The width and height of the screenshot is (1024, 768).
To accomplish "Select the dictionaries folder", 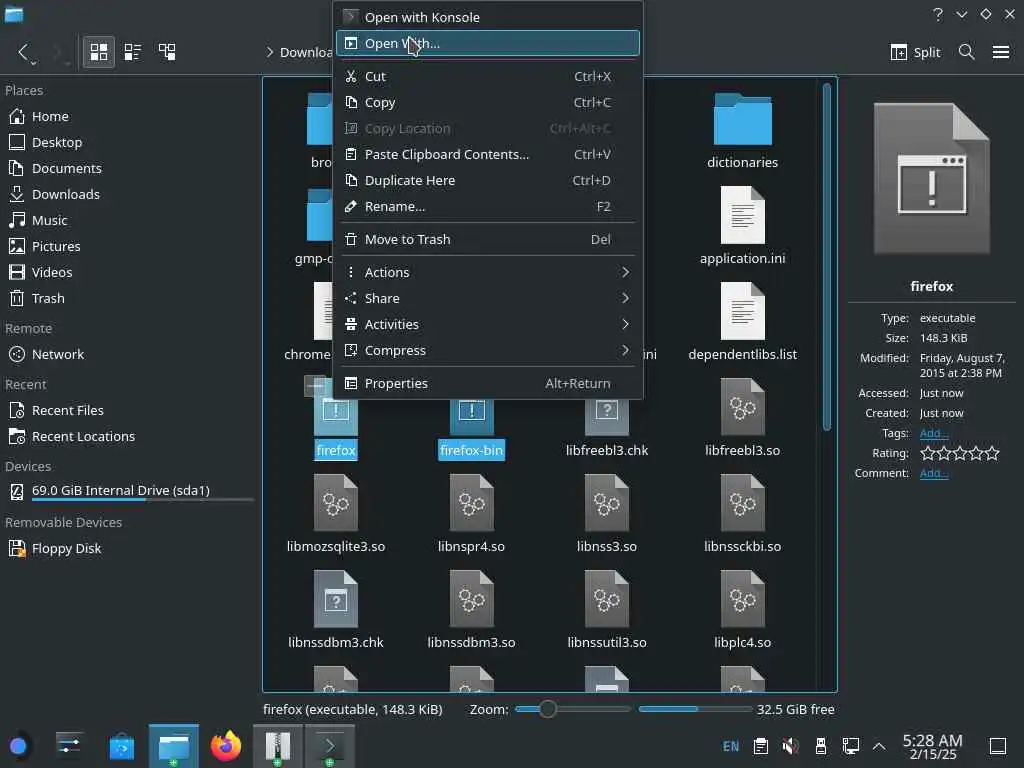I will (743, 131).
